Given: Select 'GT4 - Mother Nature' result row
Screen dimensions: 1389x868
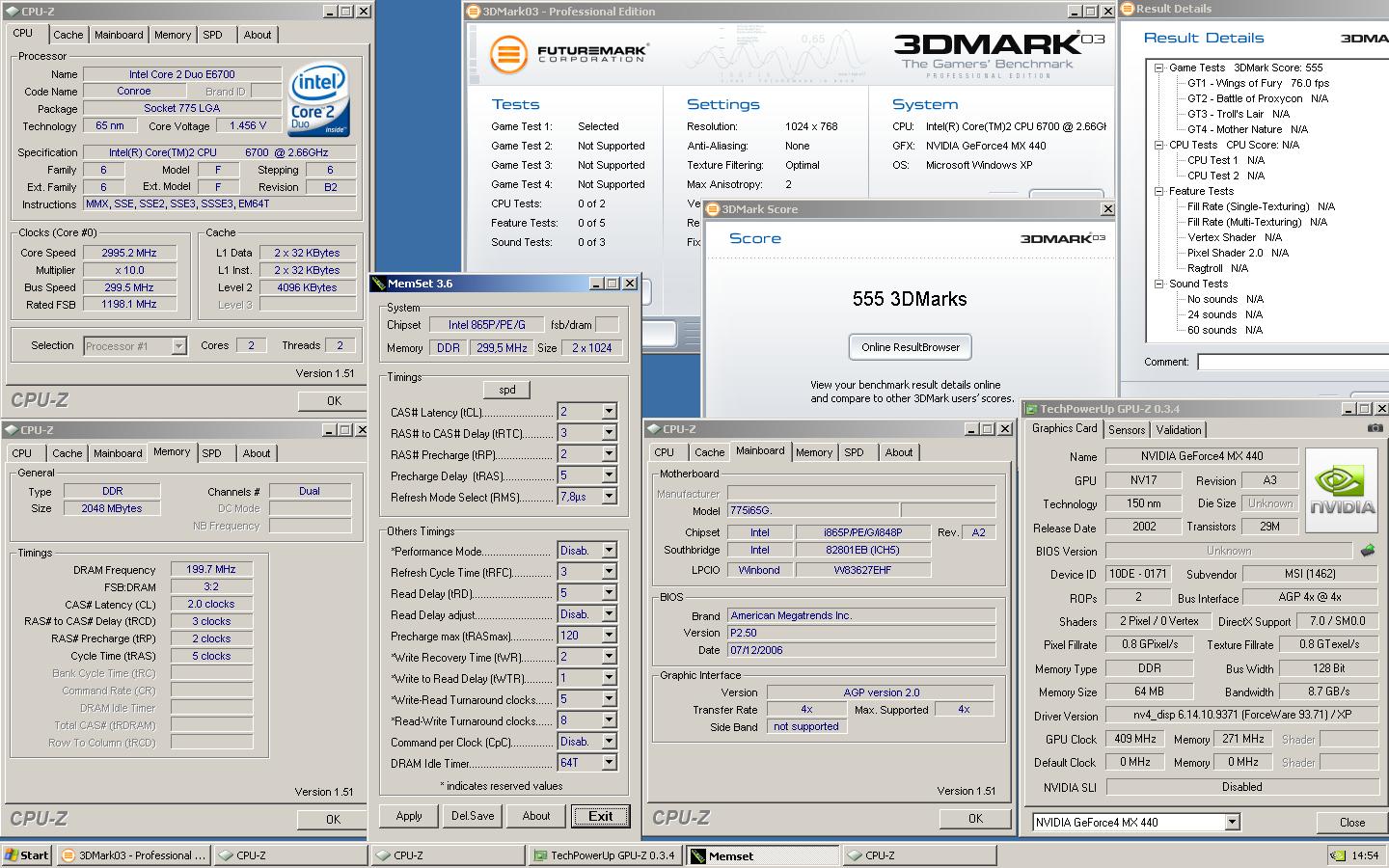Looking at the screenshot, I should 1247,129.
